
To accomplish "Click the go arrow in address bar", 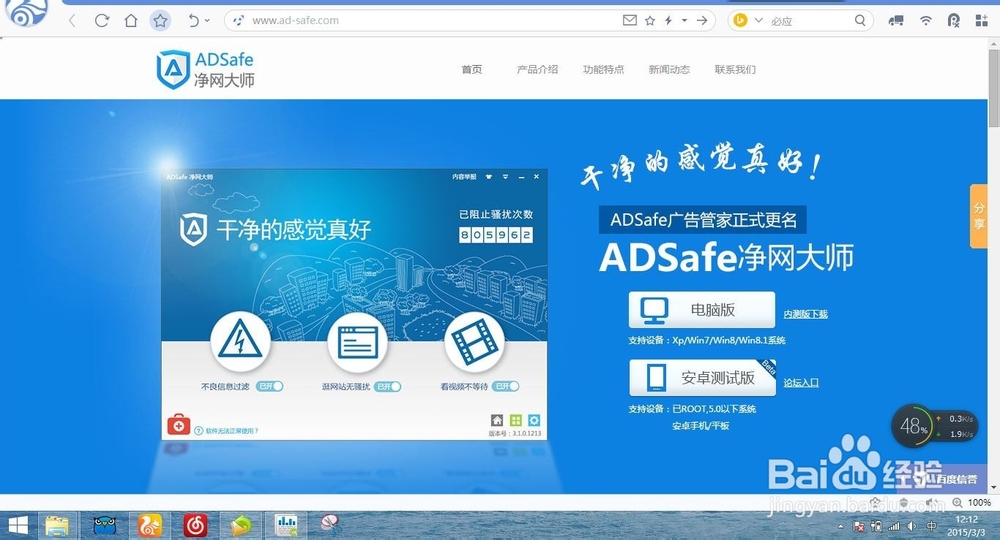I will pyautogui.click(x=702, y=20).
